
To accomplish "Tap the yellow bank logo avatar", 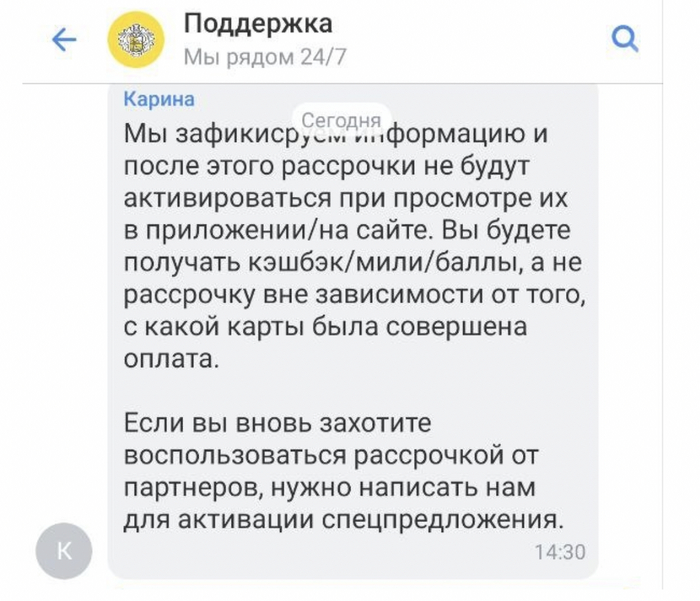I will pos(136,40).
